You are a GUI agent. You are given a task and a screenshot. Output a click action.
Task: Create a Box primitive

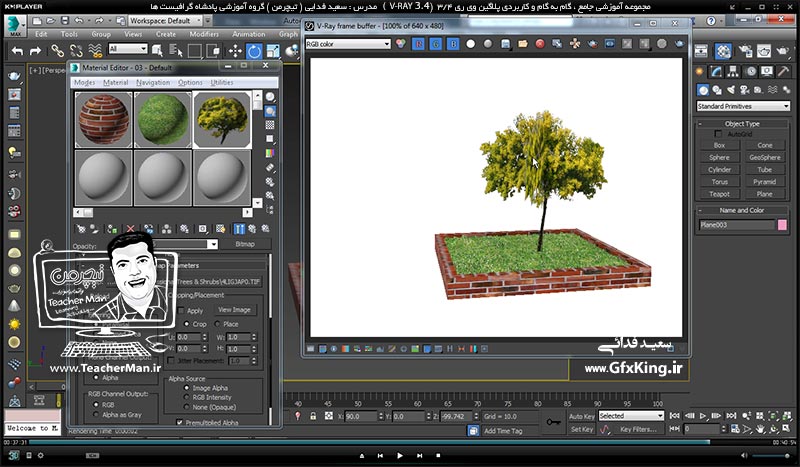(719, 145)
